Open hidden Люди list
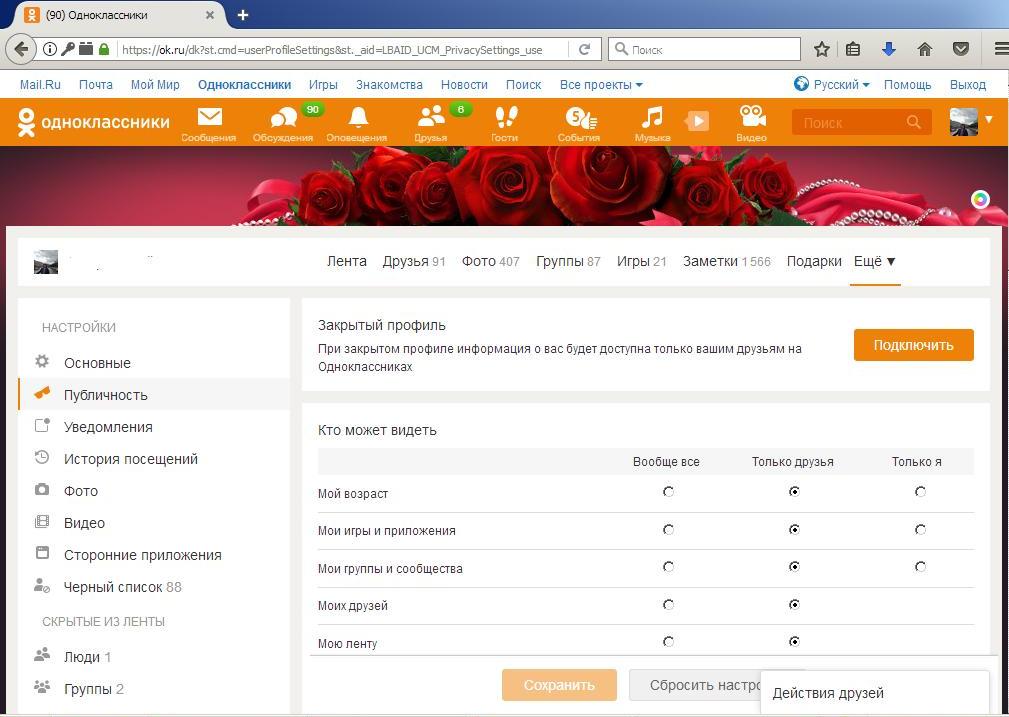 pyautogui.click(x=154, y=657)
